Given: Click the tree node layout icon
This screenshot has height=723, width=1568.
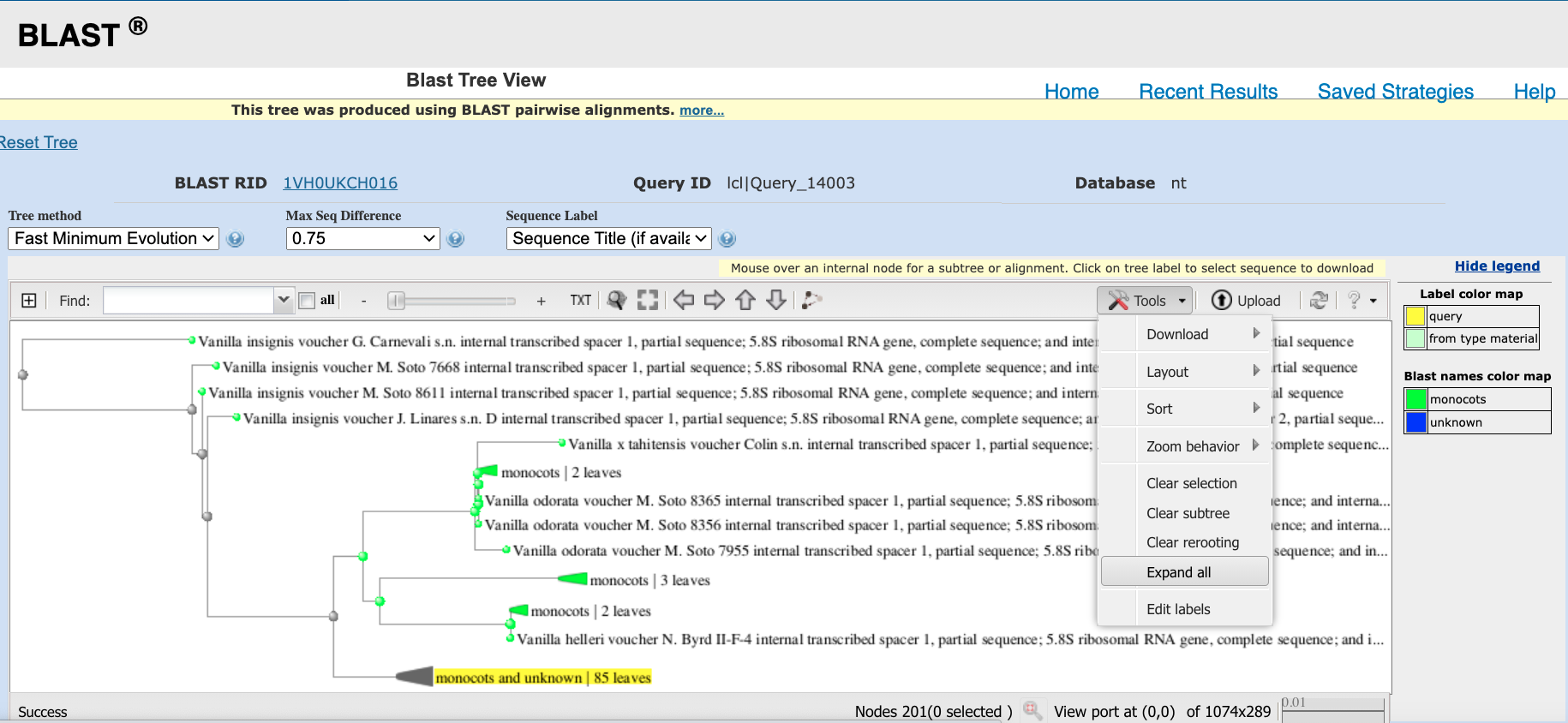Looking at the screenshot, I should pyautogui.click(x=811, y=300).
